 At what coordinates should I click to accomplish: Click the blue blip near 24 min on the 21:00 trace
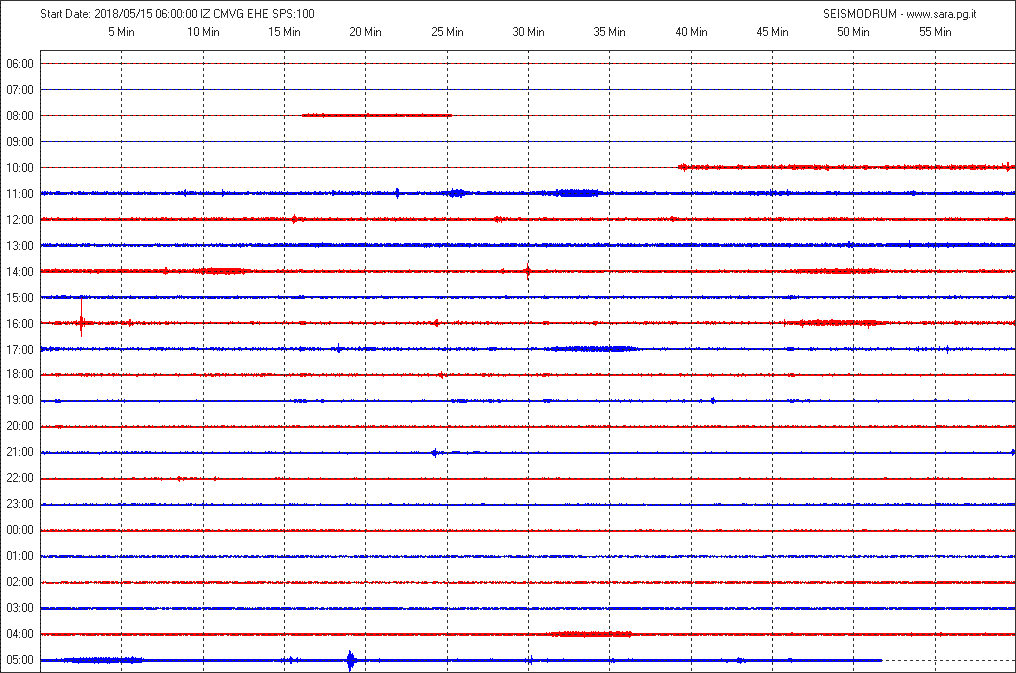435,453
